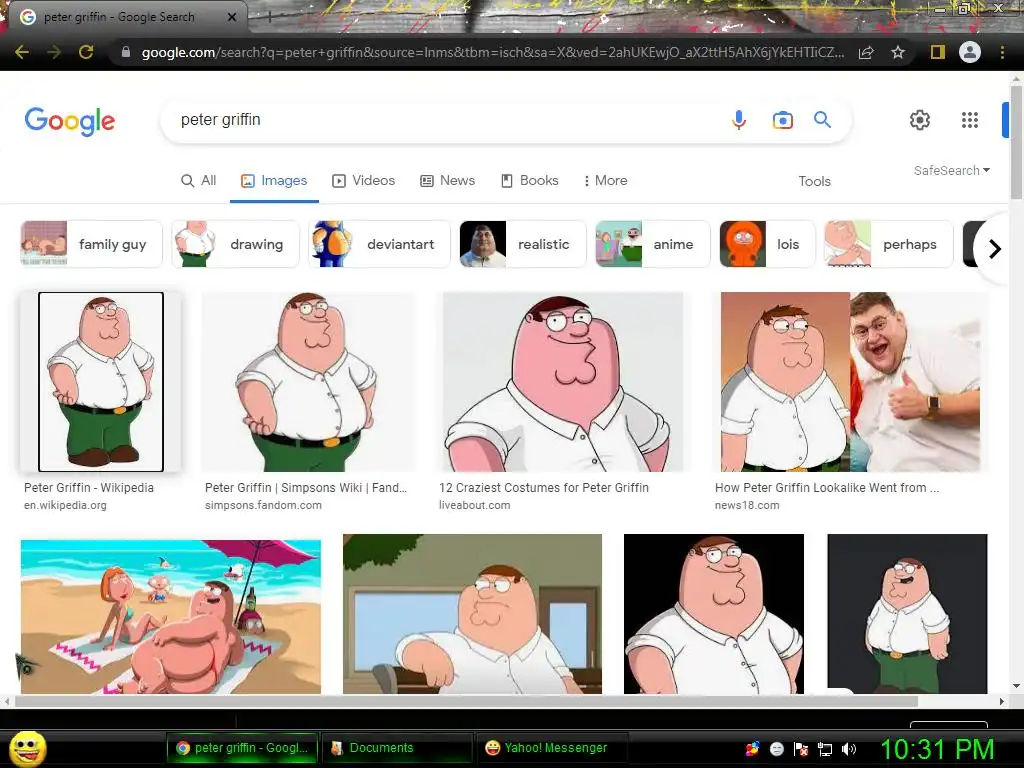This screenshot has width=1024, height=768.
Task: Click the peter griffin Chrome taskbar button
Action: (x=242, y=748)
